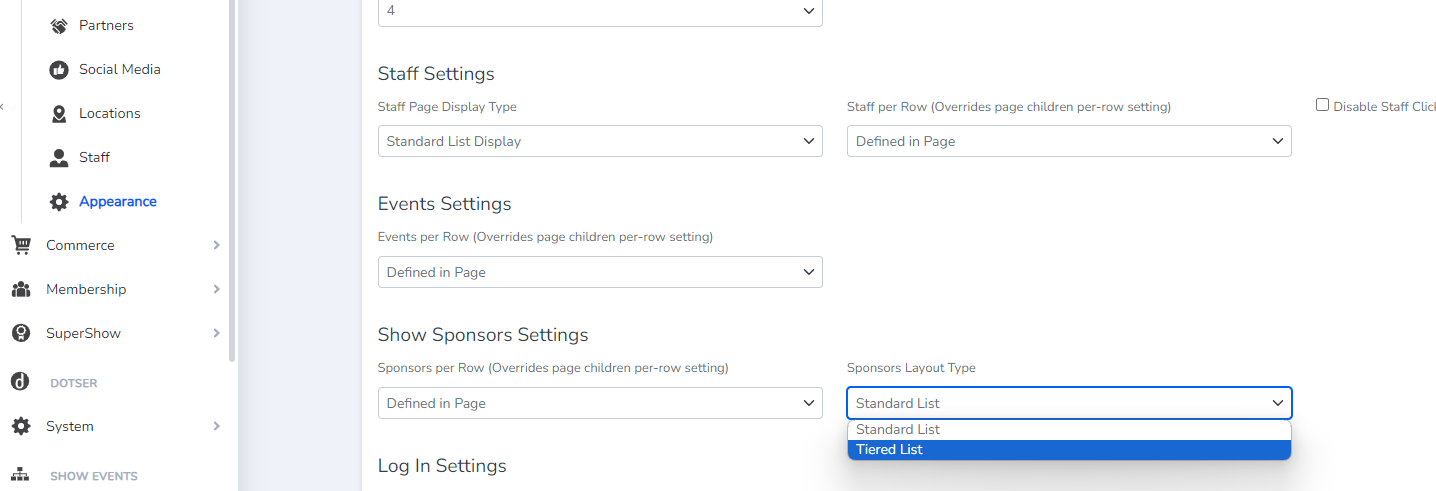The height and width of the screenshot is (491, 1436).
Task: Click the sidebar vertical scrollbar
Action: 232,180
